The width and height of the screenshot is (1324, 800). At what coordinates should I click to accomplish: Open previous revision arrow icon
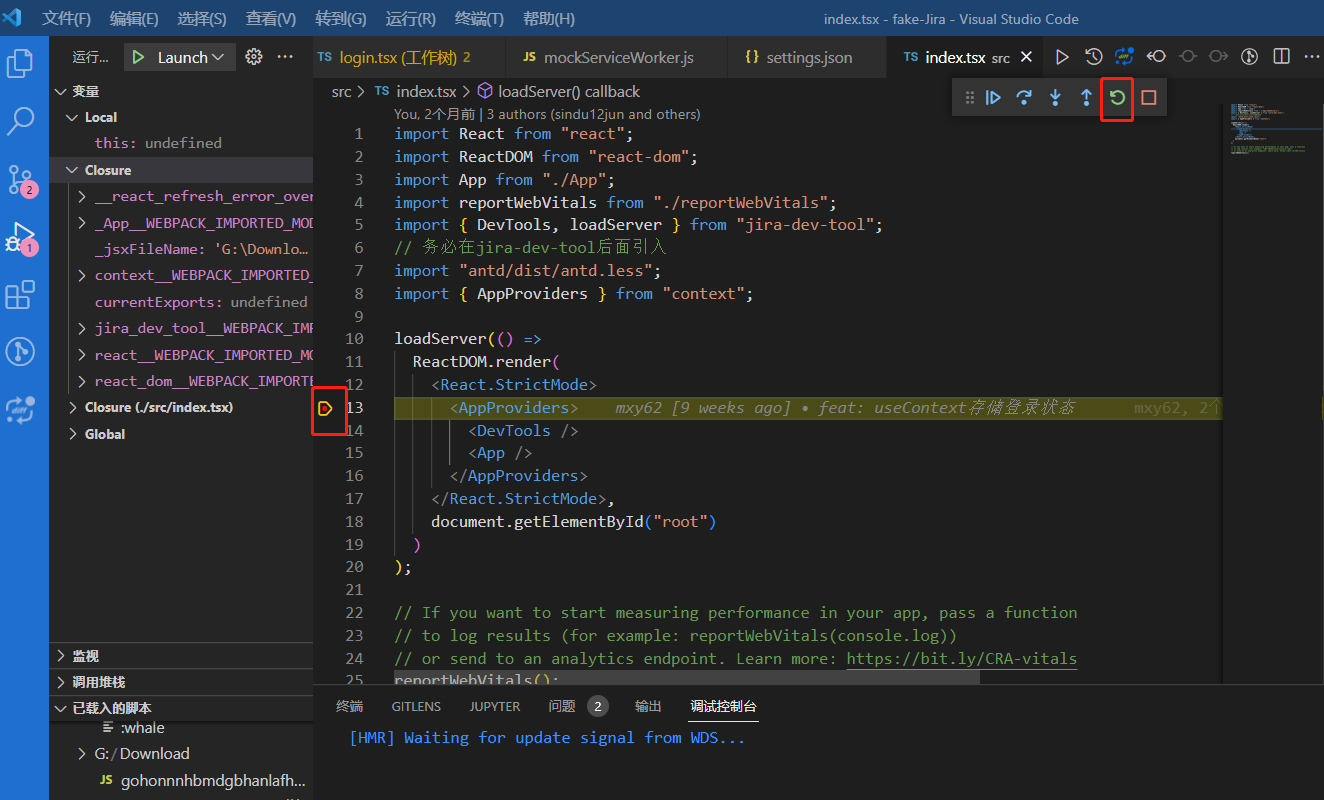[1156, 57]
